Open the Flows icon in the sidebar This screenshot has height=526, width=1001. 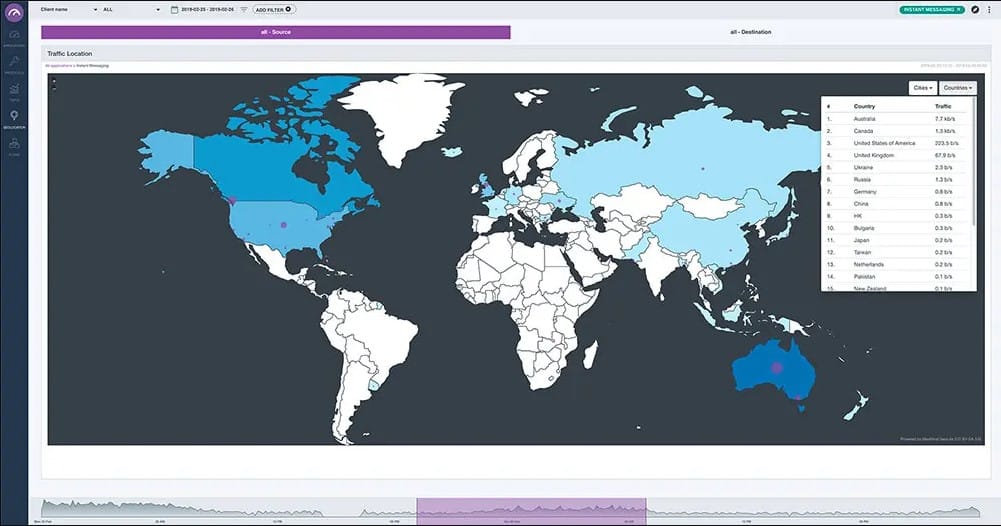(x=14, y=145)
